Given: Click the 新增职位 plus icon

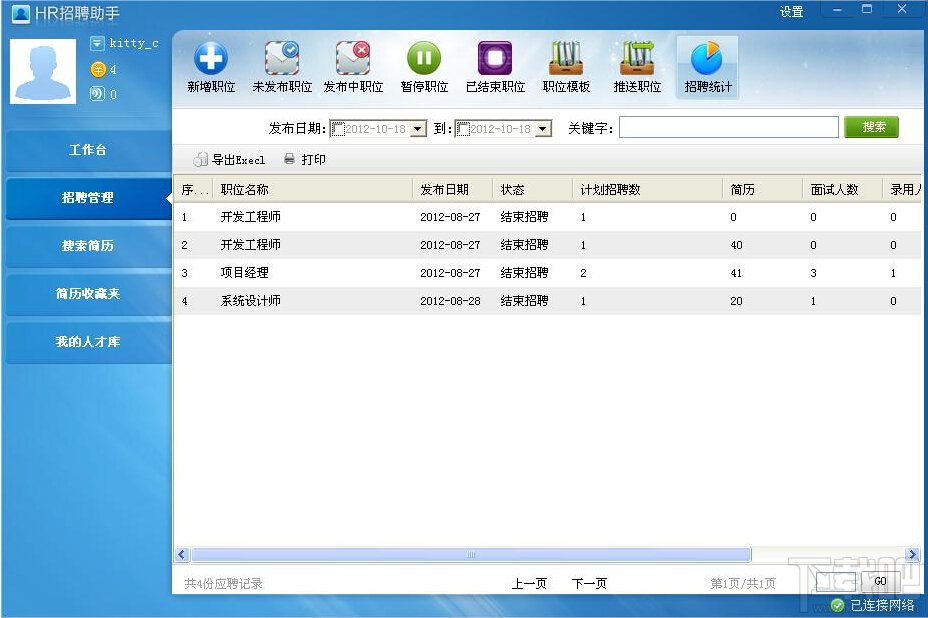Looking at the screenshot, I should pyautogui.click(x=211, y=59).
